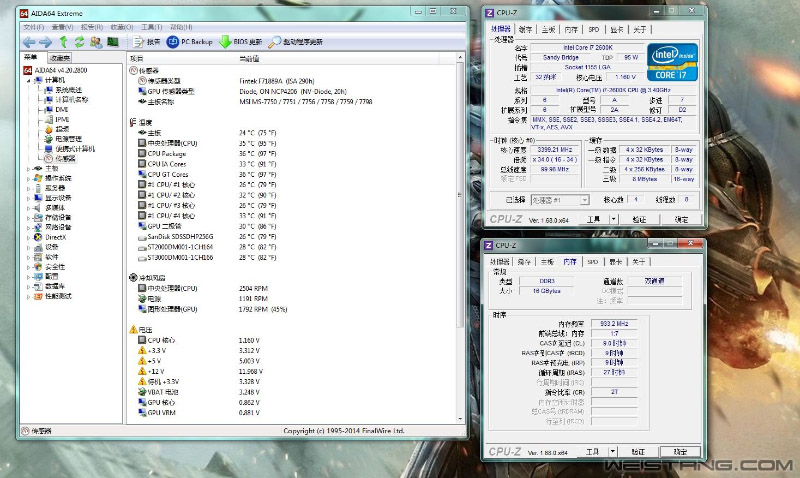
Task: Select the DMI tree item
Action: click(57, 110)
